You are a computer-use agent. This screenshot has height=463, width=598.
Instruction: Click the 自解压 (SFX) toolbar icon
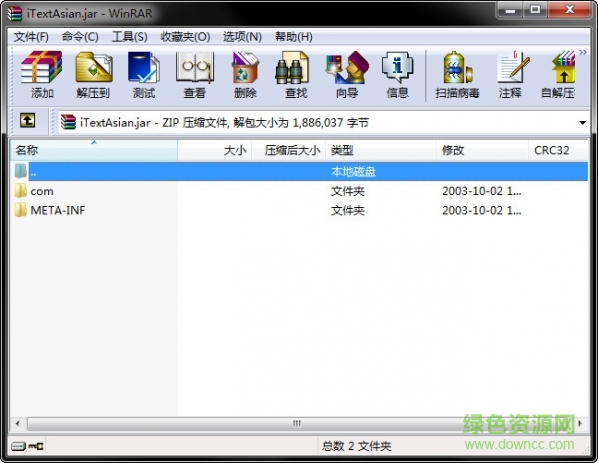pyautogui.click(x=558, y=76)
